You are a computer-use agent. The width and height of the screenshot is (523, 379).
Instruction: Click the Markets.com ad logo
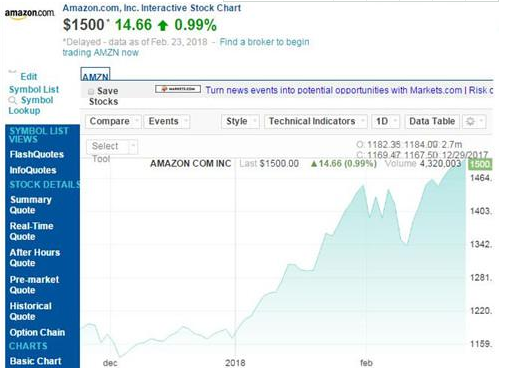click(178, 89)
